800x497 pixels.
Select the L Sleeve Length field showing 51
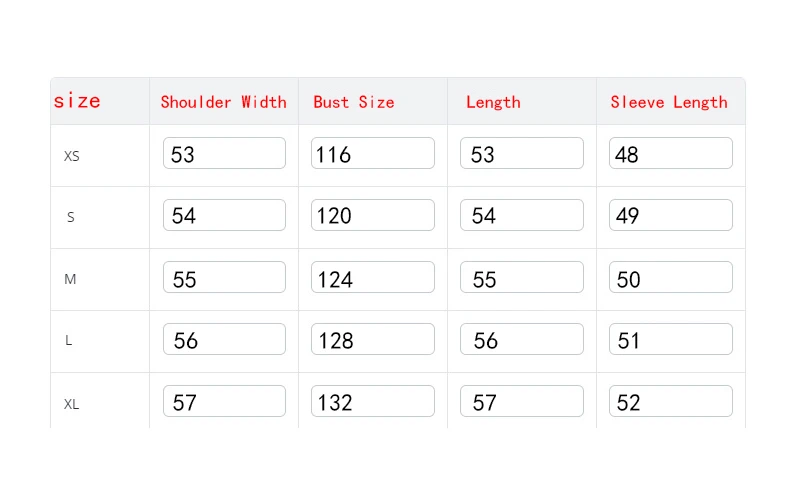[670, 340]
